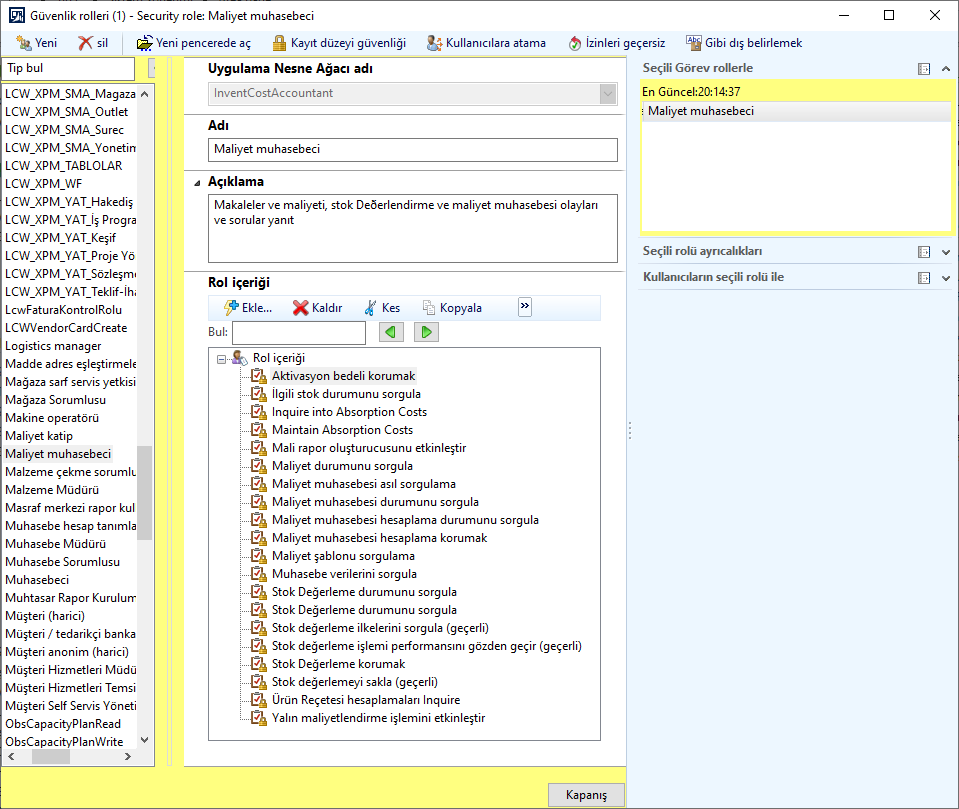
Task: Toggle checkbox for Maintain Absorption Costs
Action: pos(258,430)
